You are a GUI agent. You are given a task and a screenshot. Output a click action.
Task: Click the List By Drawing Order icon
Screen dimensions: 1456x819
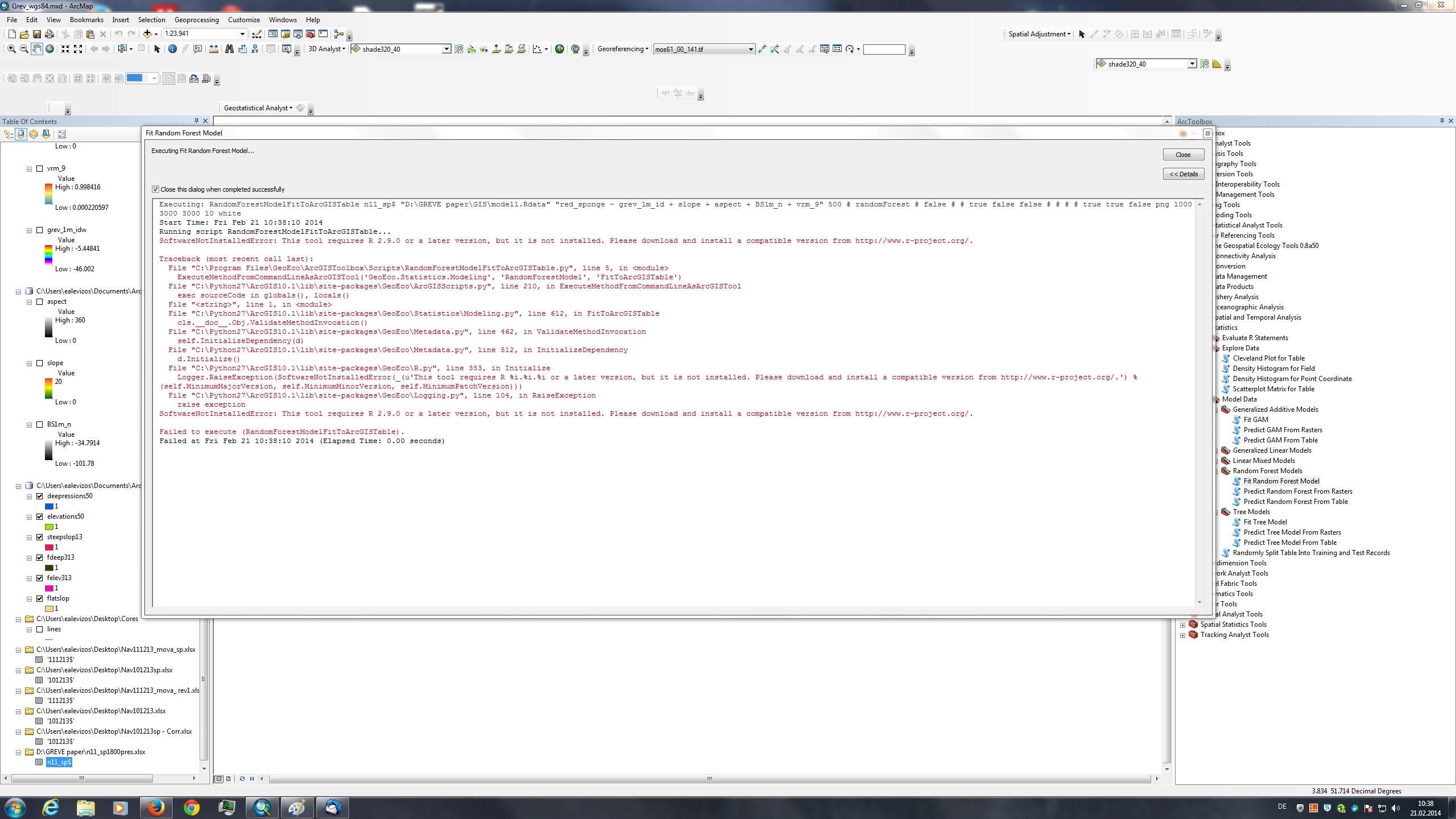click(x=9, y=134)
